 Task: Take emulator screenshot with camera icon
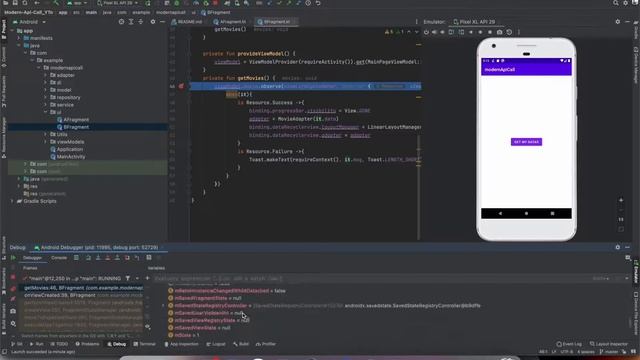point(499,32)
